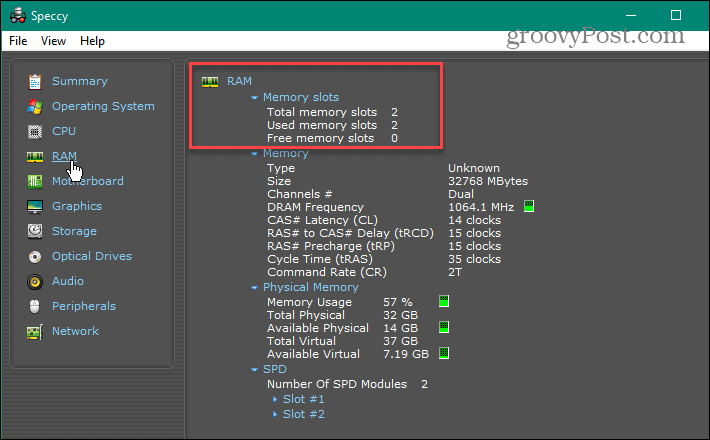Collapse the Memory slots section
This screenshot has width=710, height=440.
(255, 98)
